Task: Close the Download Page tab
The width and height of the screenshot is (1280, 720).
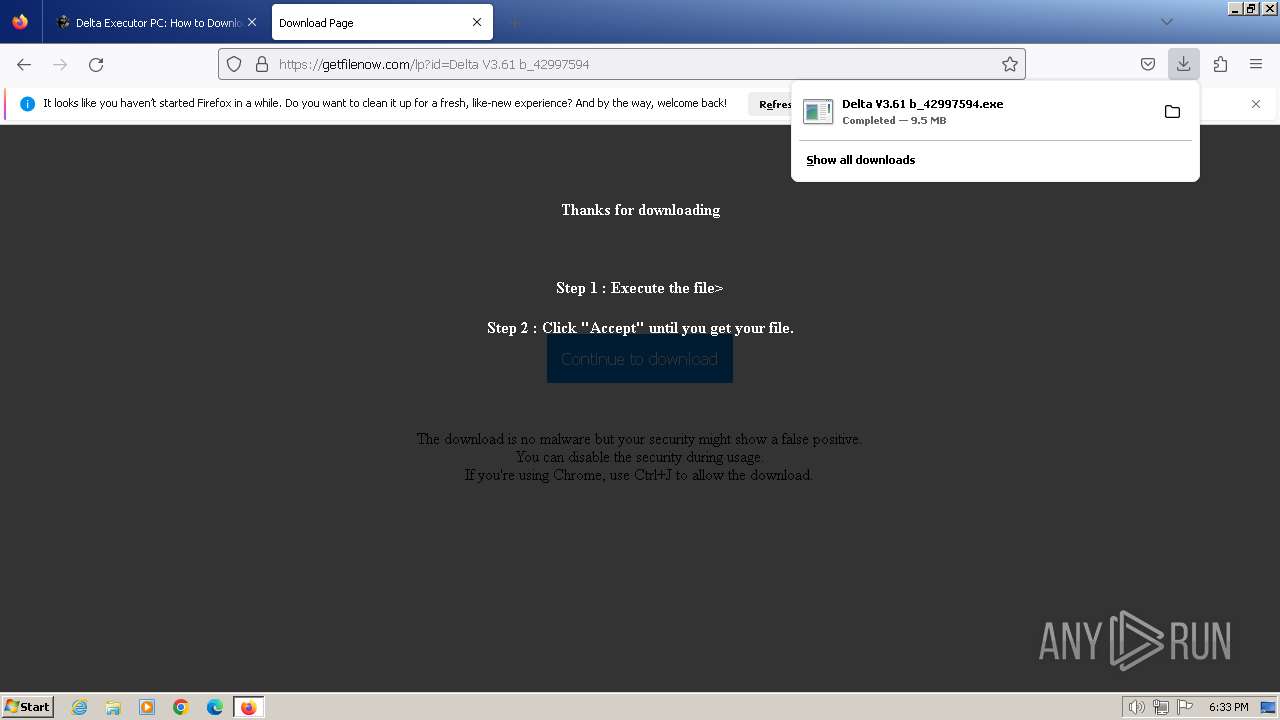Action: (477, 22)
